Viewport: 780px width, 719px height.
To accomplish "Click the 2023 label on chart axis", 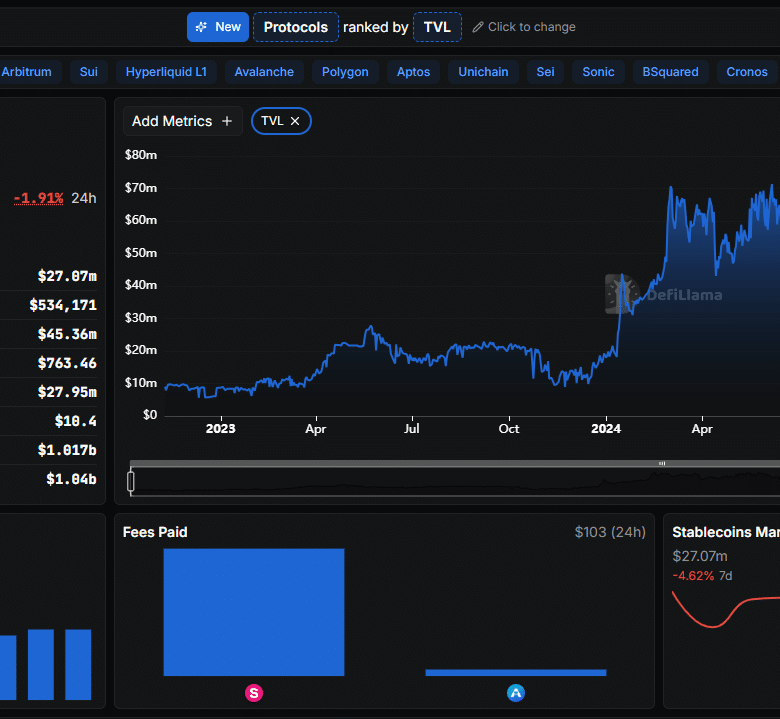I will pyautogui.click(x=221, y=428).
